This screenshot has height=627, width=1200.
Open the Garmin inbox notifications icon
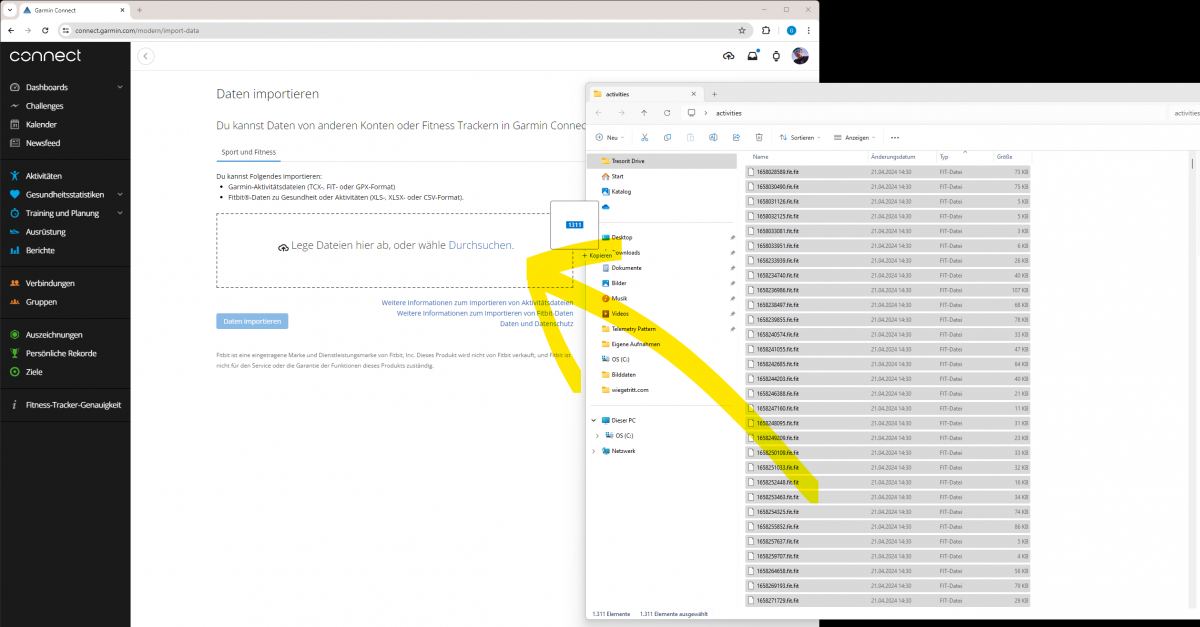(x=753, y=56)
